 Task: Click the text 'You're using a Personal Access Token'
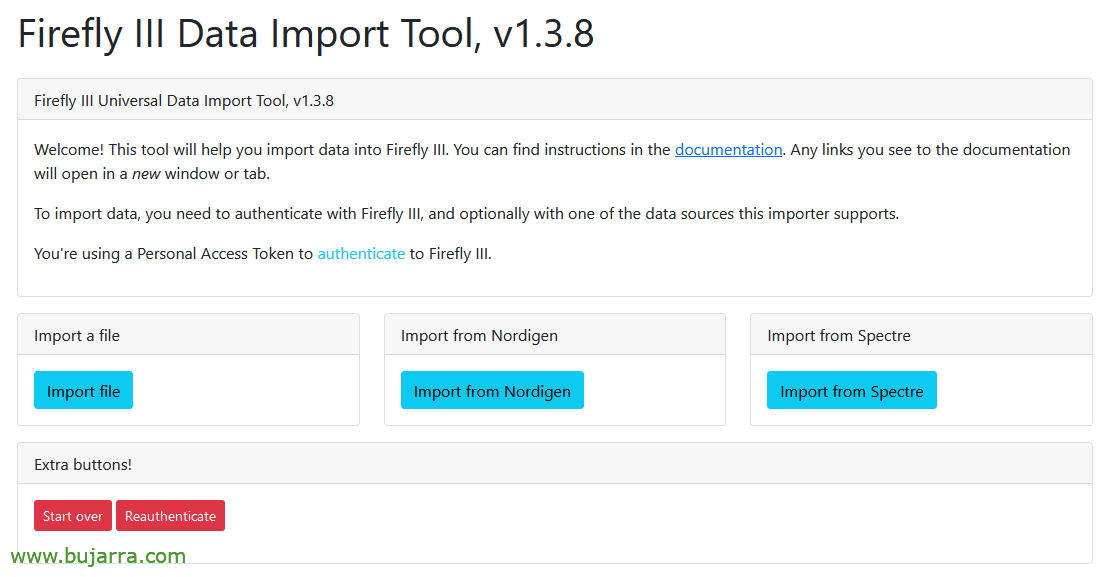click(164, 254)
